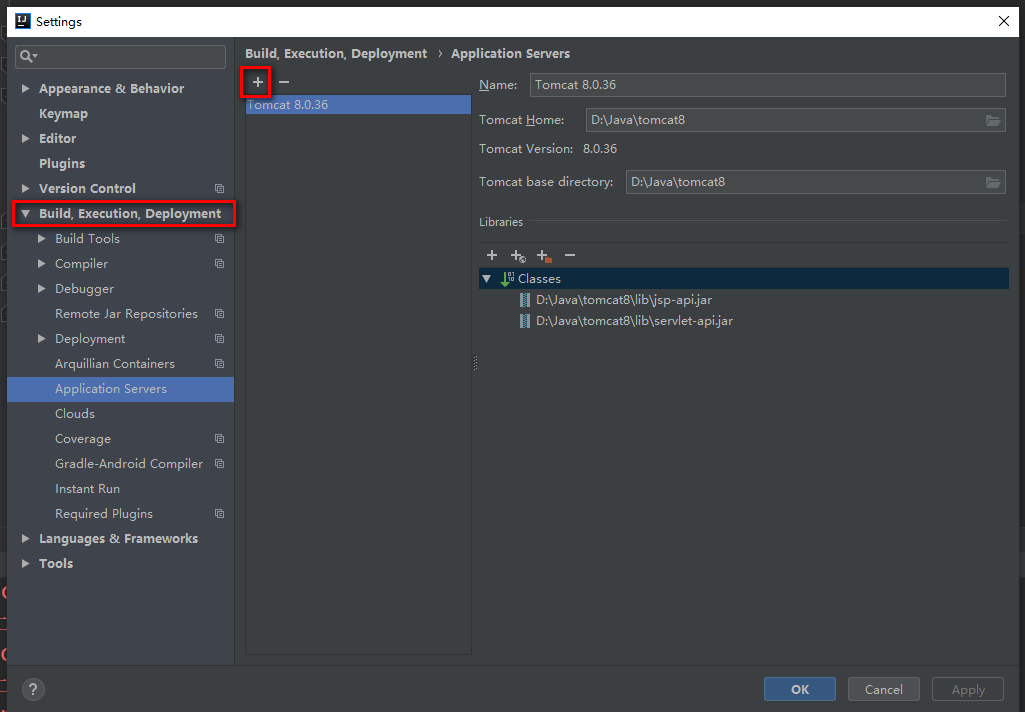
Task: Click the Classes node icon
Action: point(507,279)
